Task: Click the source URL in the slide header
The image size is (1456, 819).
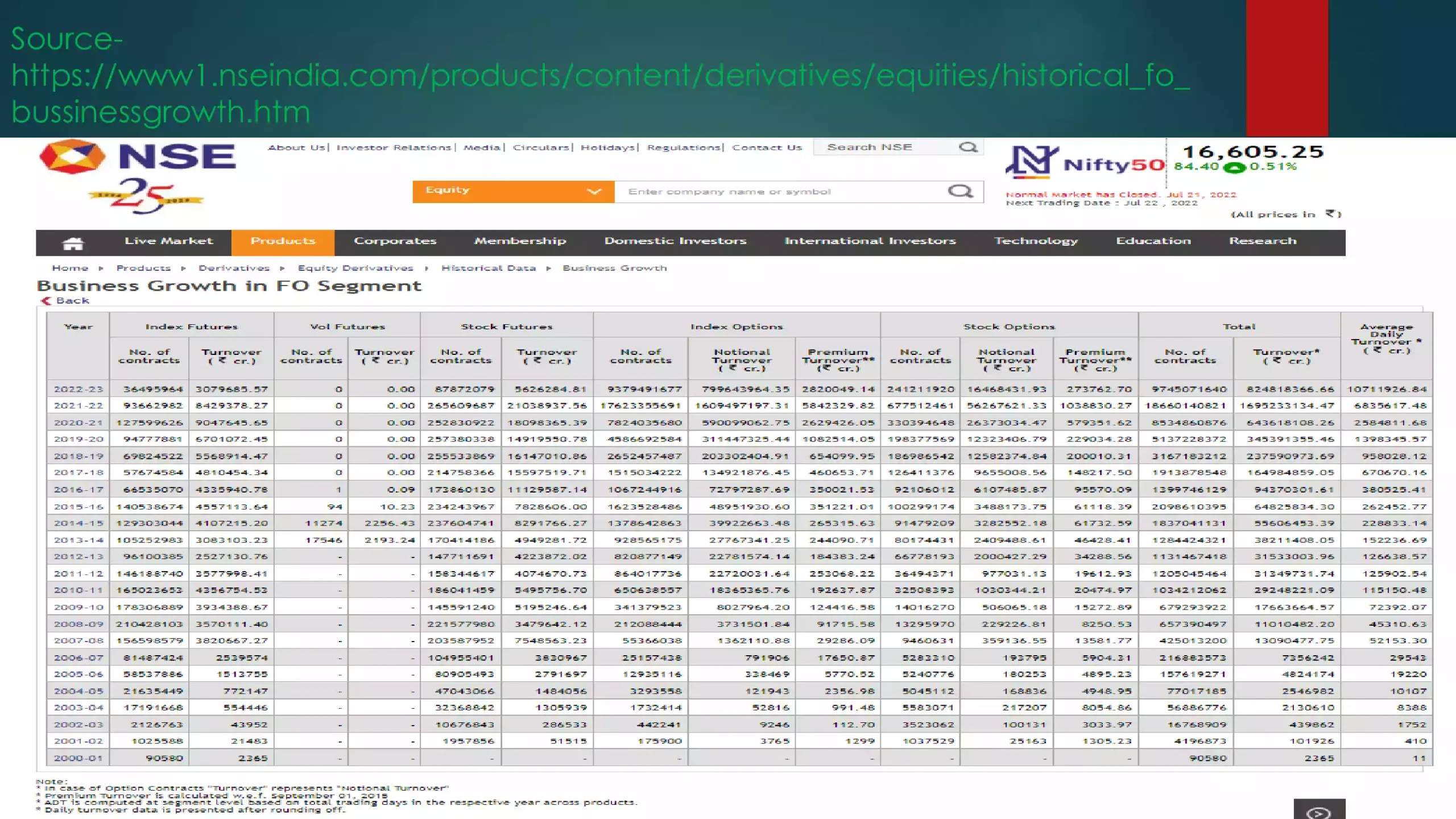Action: tap(600, 93)
